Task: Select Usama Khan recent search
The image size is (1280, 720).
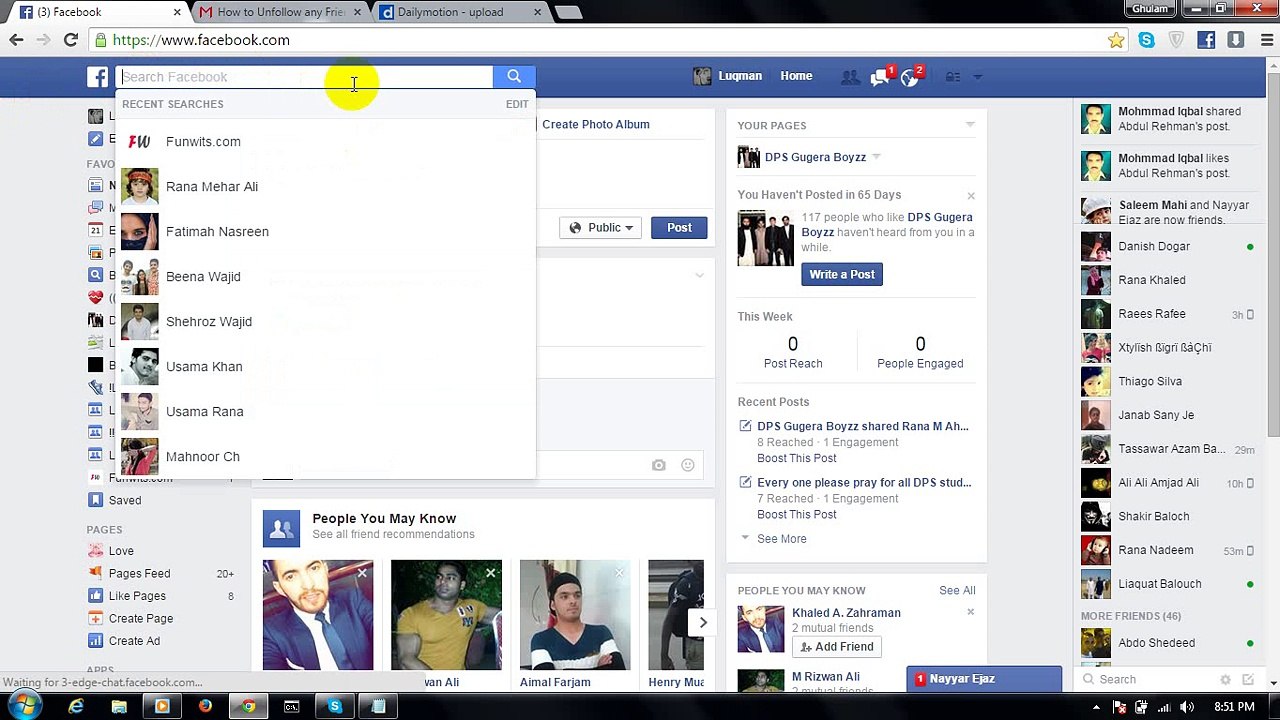Action: pyautogui.click(x=325, y=367)
